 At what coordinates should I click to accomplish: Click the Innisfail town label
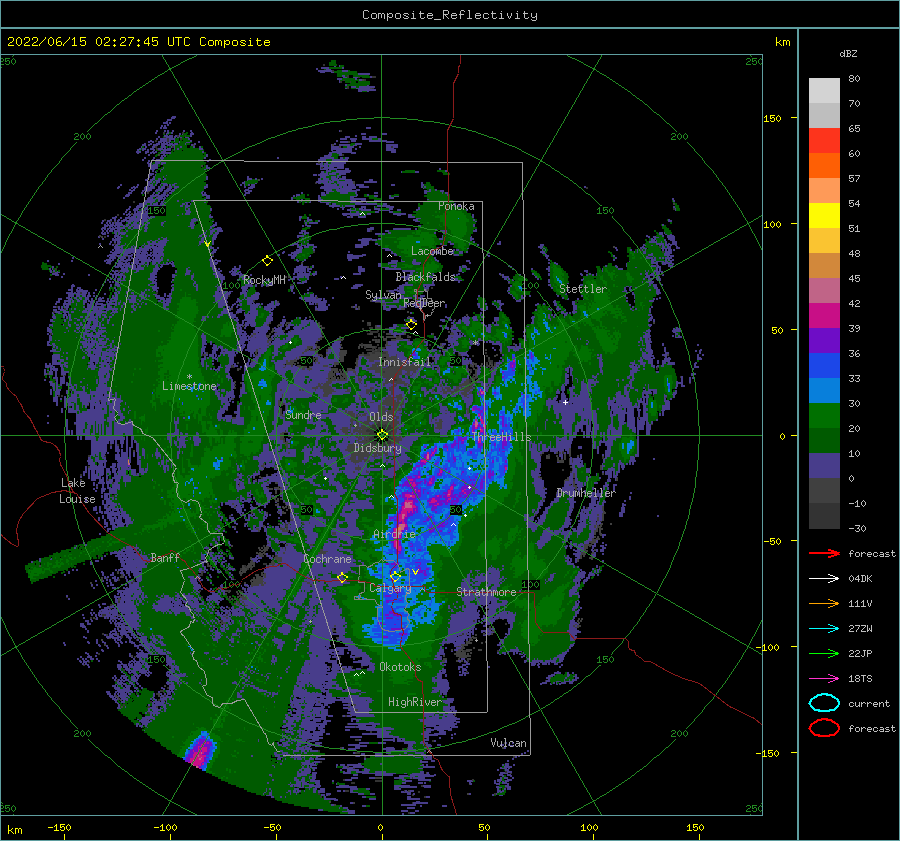tap(404, 362)
